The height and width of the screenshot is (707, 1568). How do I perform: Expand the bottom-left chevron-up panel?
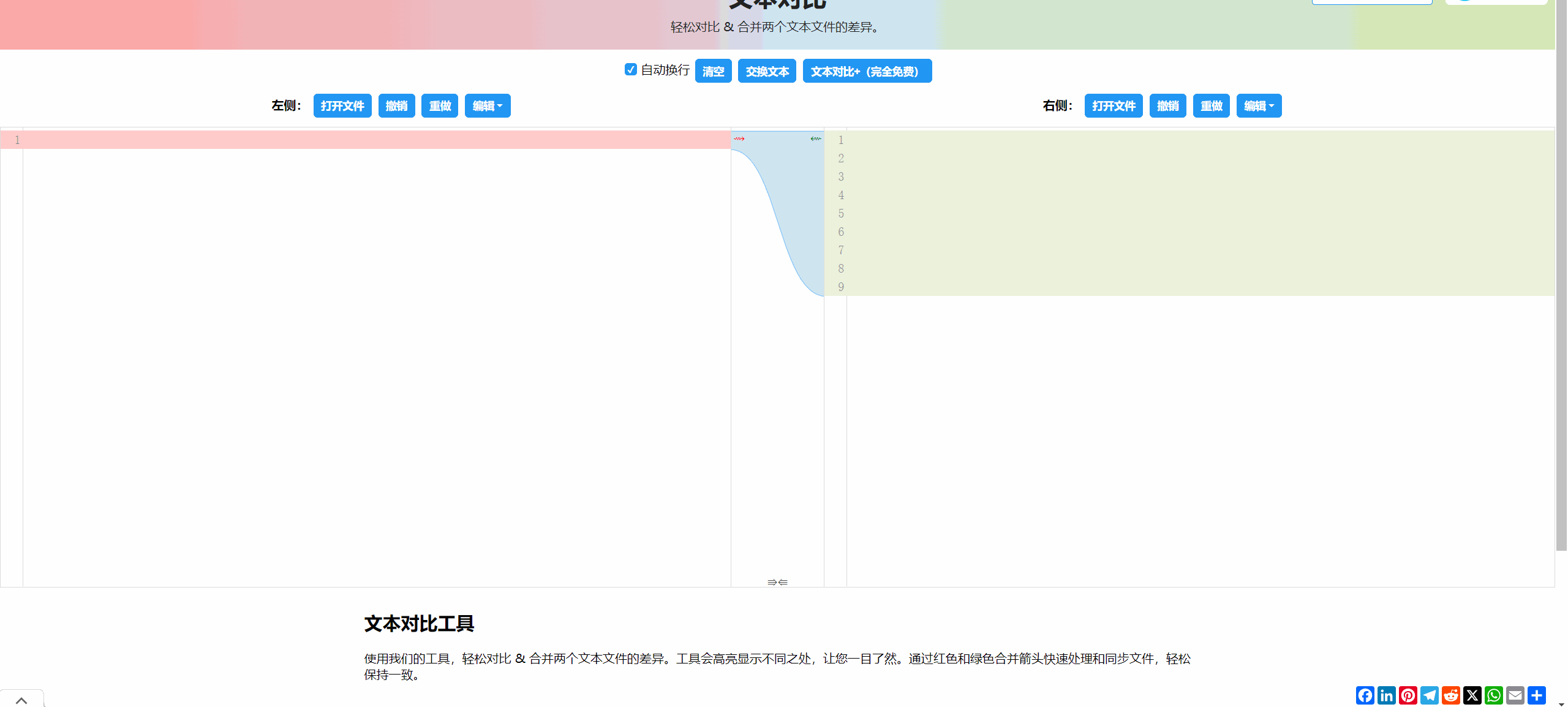21,700
